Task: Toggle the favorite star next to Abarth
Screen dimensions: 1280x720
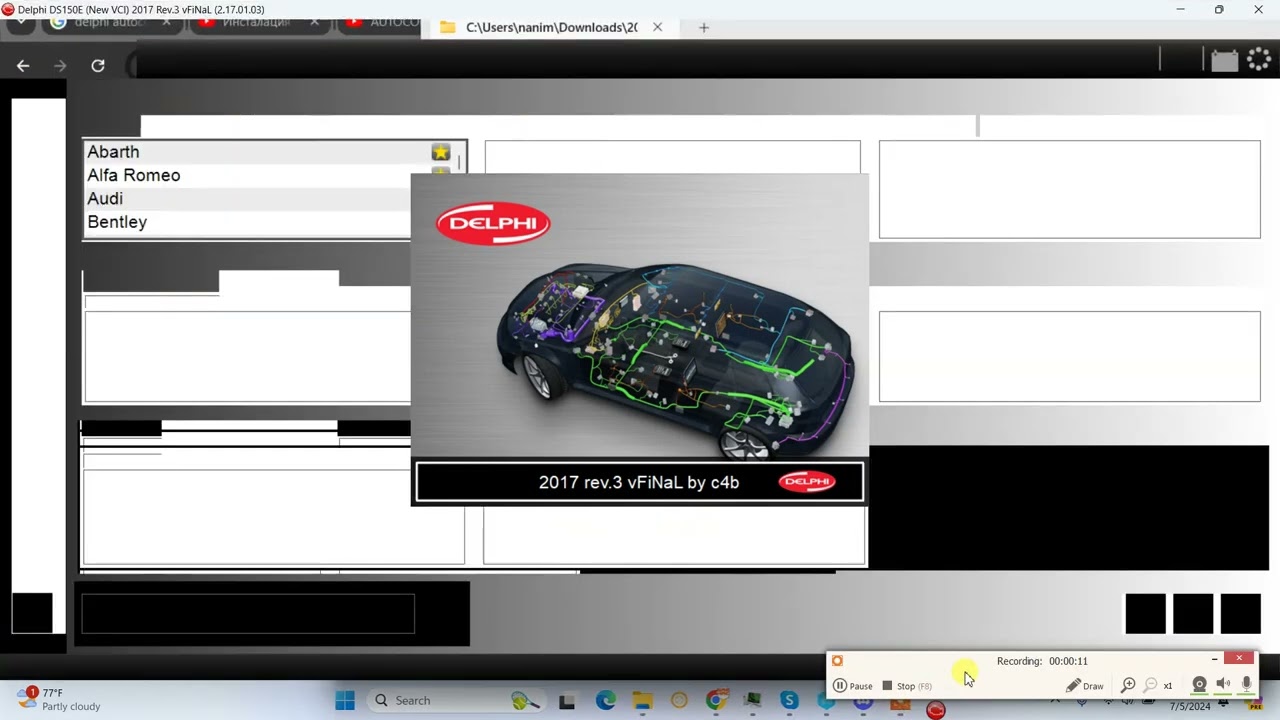Action: coord(441,152)
